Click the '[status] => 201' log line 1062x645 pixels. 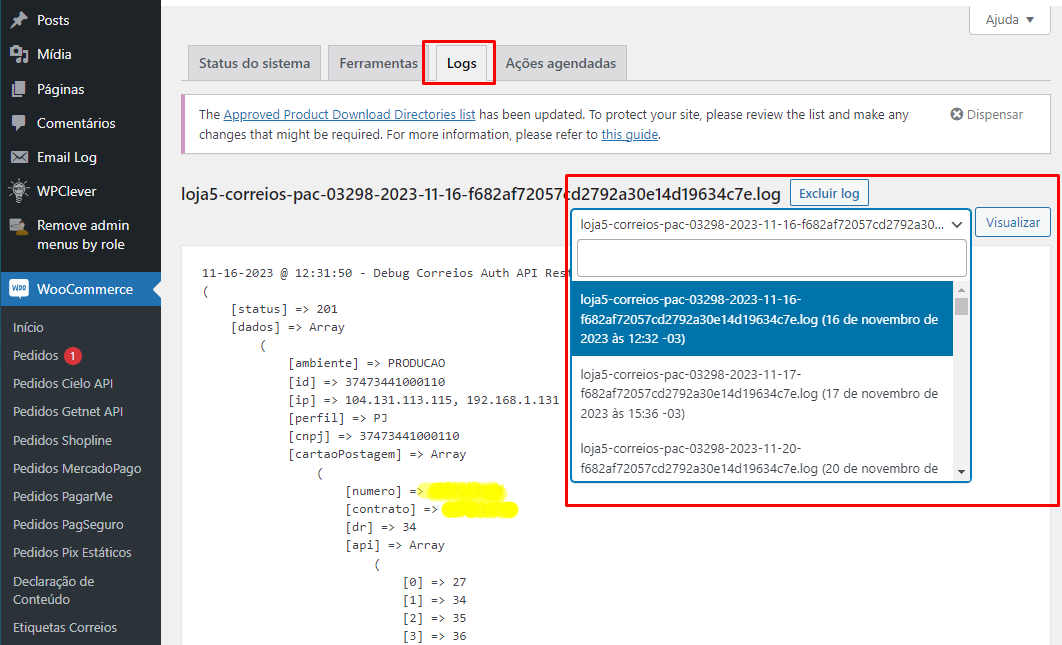284,309
